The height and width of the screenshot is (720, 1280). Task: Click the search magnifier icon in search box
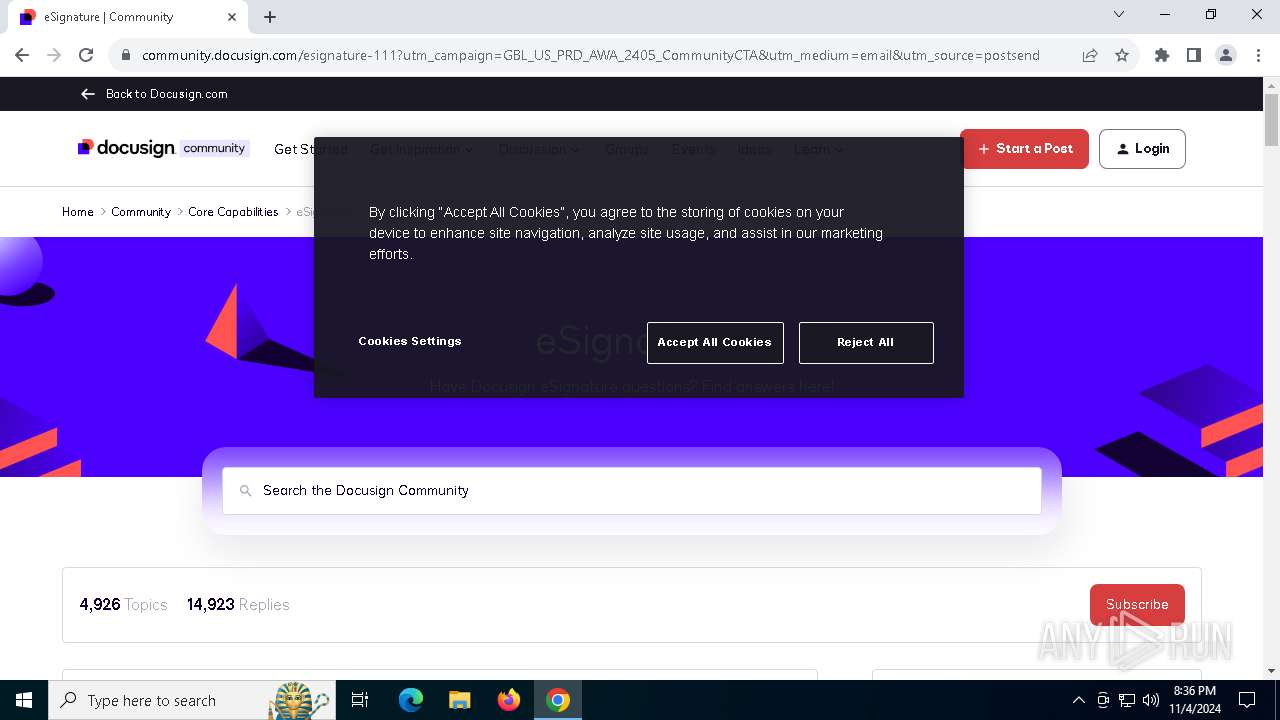coord(245,491)
